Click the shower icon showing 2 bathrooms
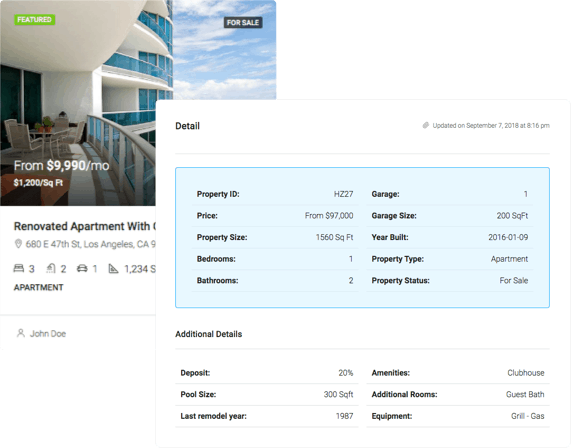 tap(51, 268)
